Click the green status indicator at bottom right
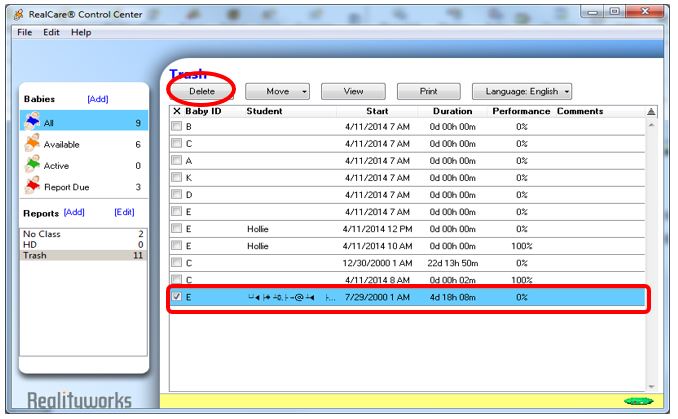 coord(638,401)
